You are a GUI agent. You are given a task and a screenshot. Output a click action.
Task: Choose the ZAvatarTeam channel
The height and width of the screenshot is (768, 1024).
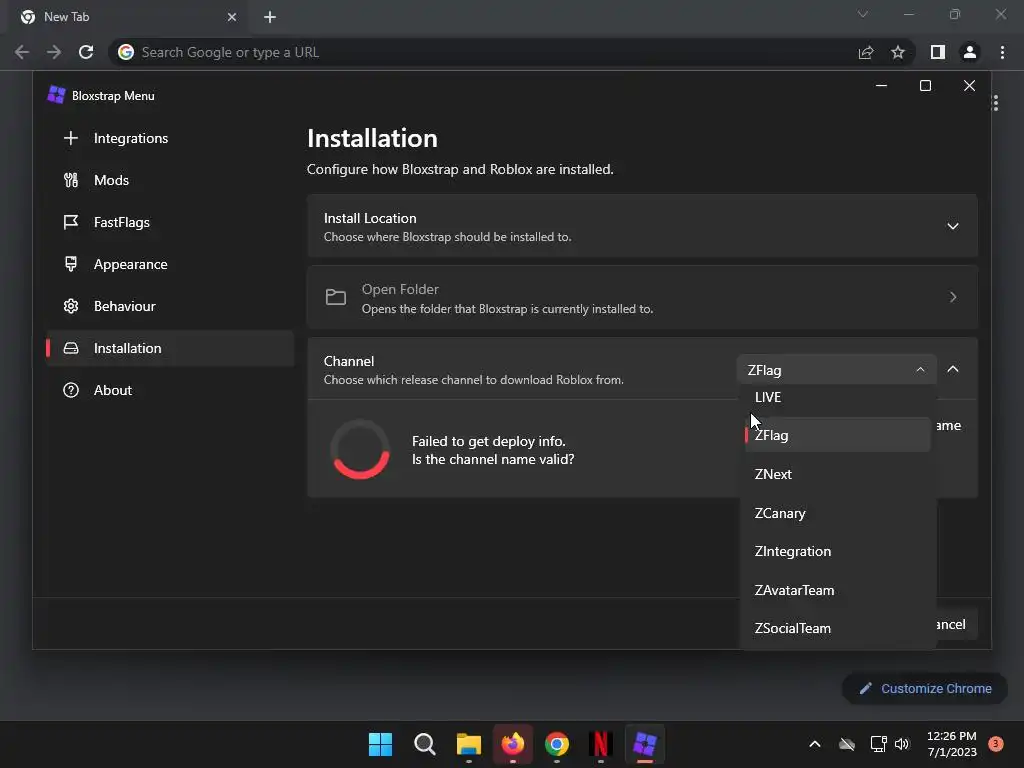pos(837,590)
